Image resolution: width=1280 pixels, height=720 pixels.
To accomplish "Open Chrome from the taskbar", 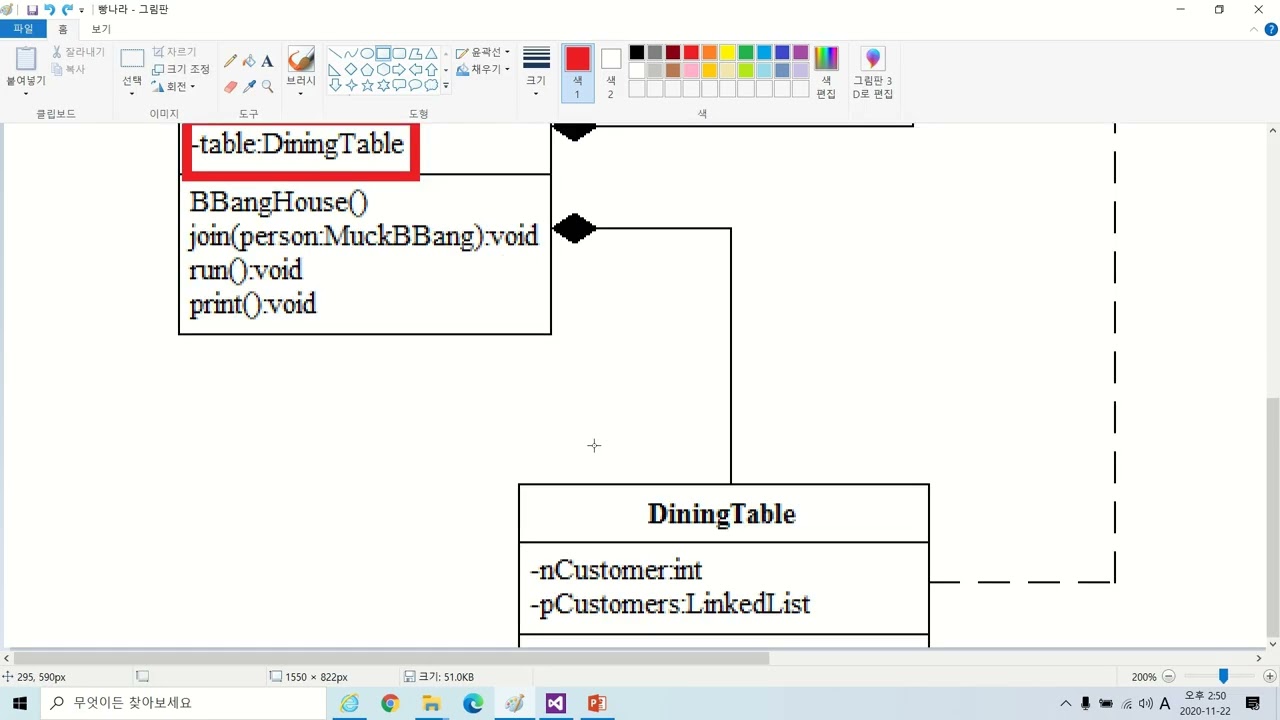I will pyautogui.click(x=390, y=703).
